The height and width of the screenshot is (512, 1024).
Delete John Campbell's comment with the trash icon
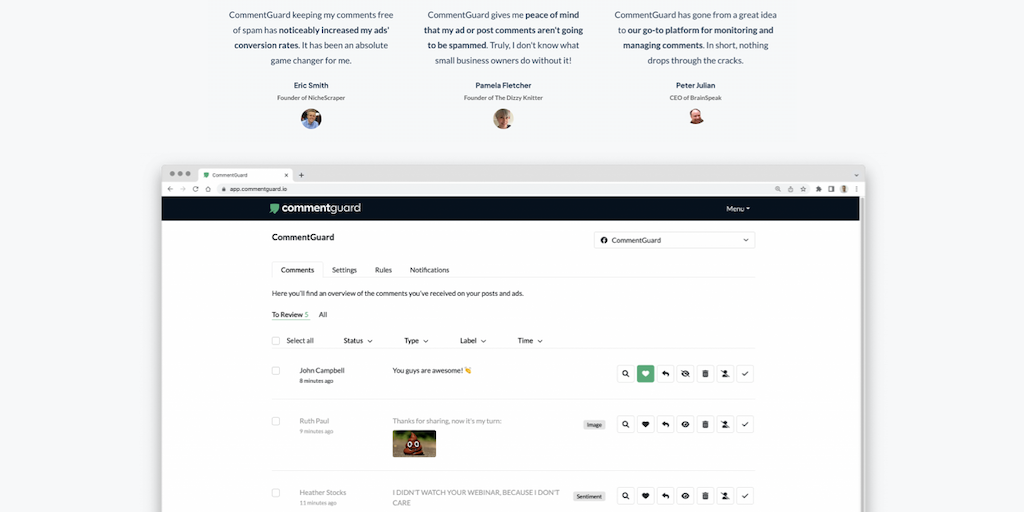click(705, 374)
